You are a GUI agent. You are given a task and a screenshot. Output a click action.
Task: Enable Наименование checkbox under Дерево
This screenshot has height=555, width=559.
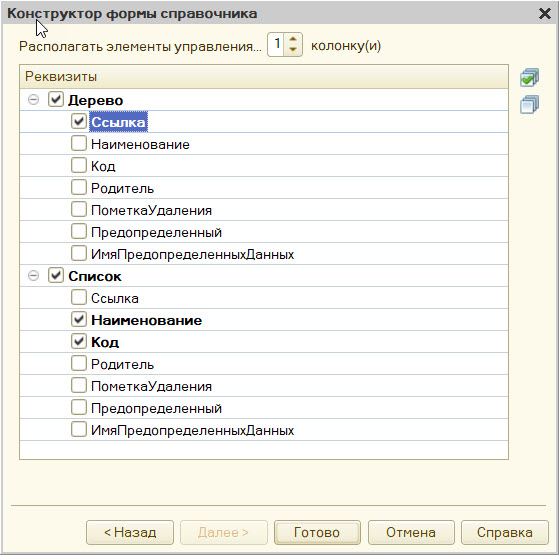click(x=78, y=144)
